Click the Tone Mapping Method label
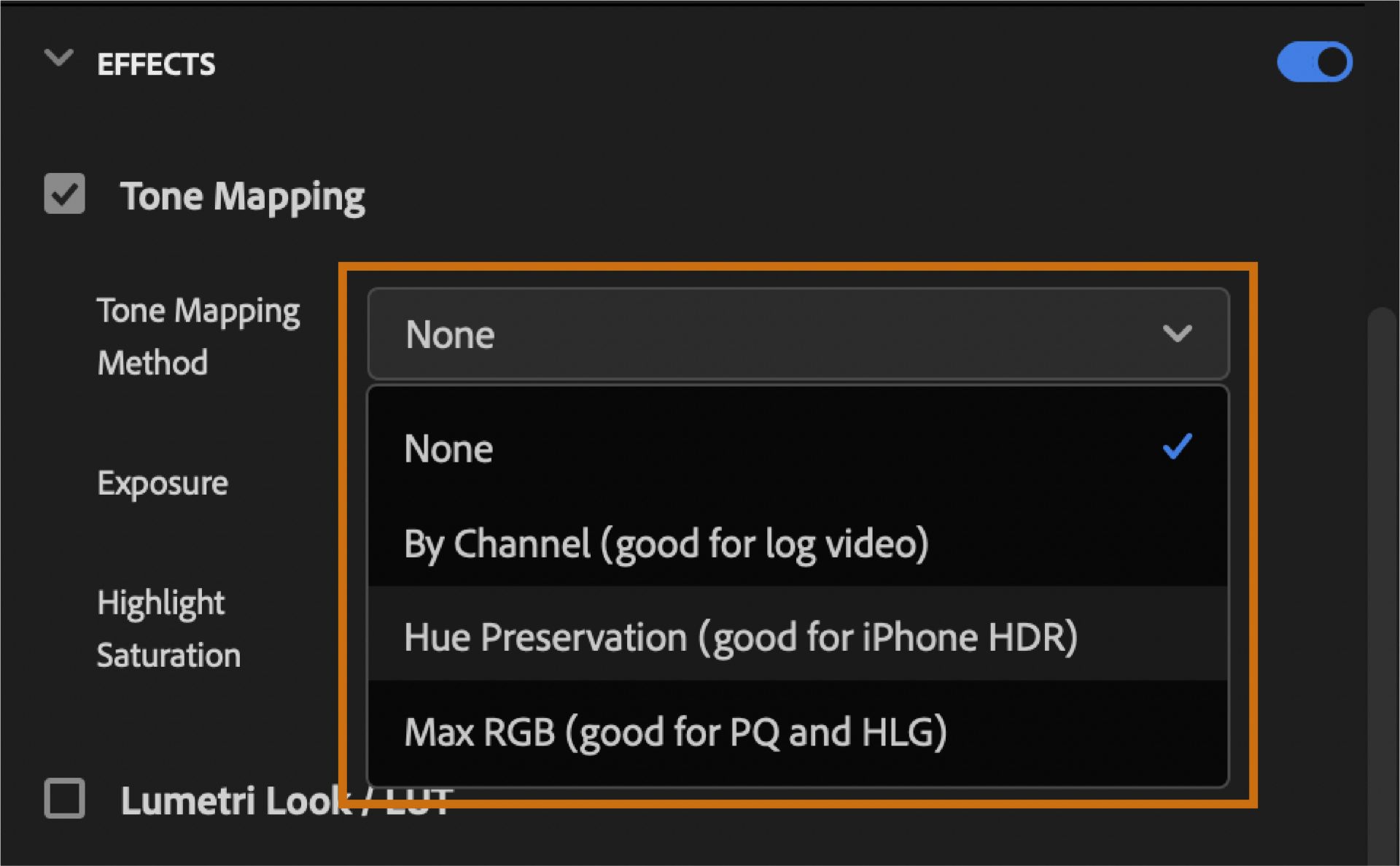This screenshot has height=866, width=1400. [x=198, y=335]
